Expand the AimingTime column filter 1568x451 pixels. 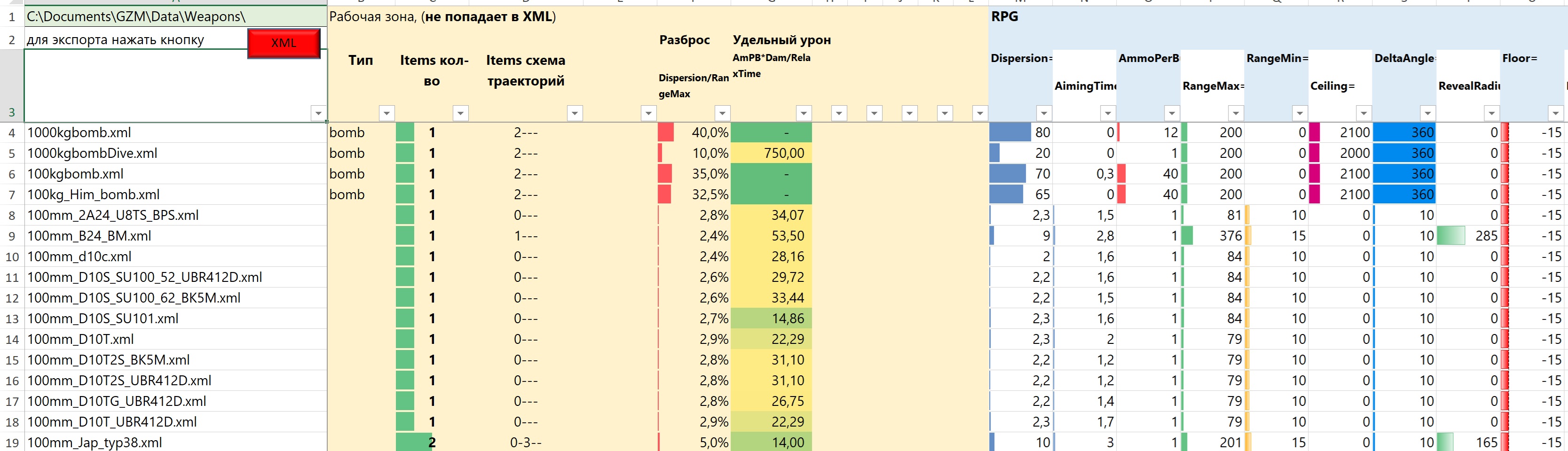pos(1107,113)
